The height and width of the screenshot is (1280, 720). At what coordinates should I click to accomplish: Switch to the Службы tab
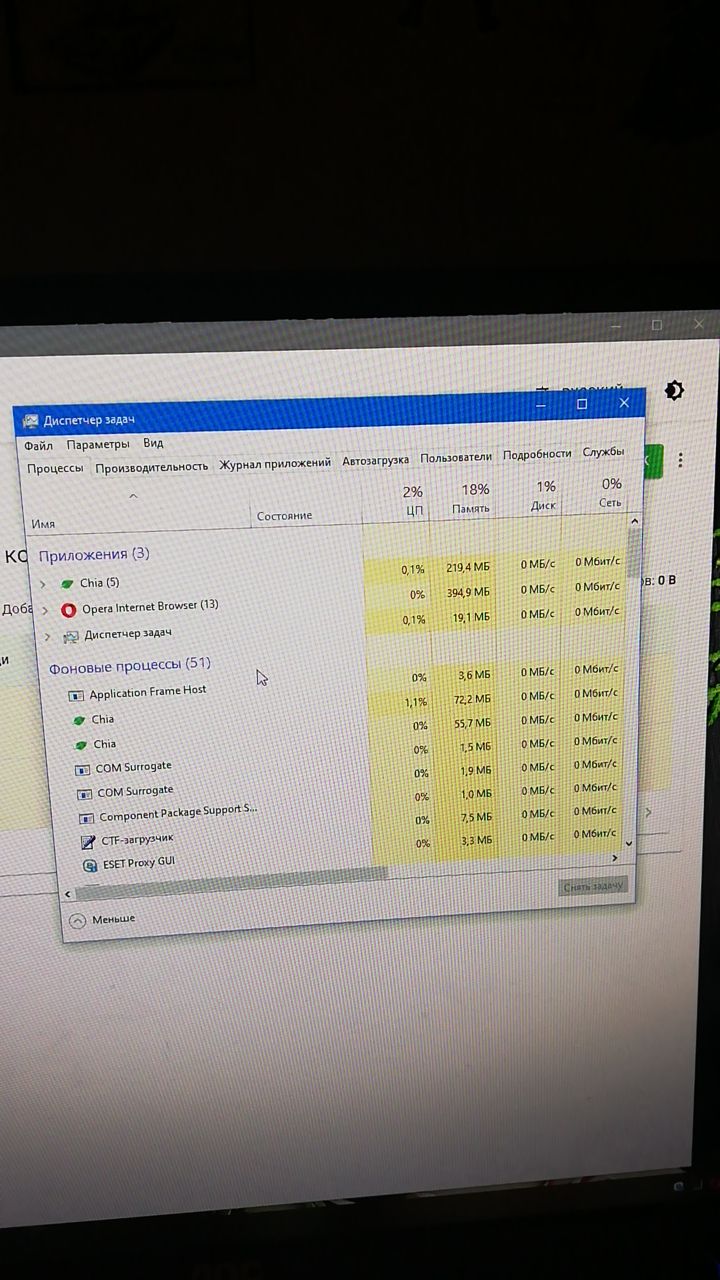[x=604, y=452]
